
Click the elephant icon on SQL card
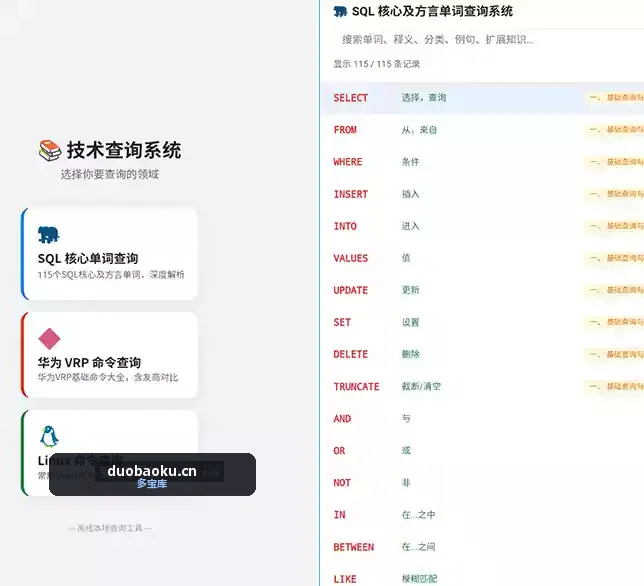[48, 234]
